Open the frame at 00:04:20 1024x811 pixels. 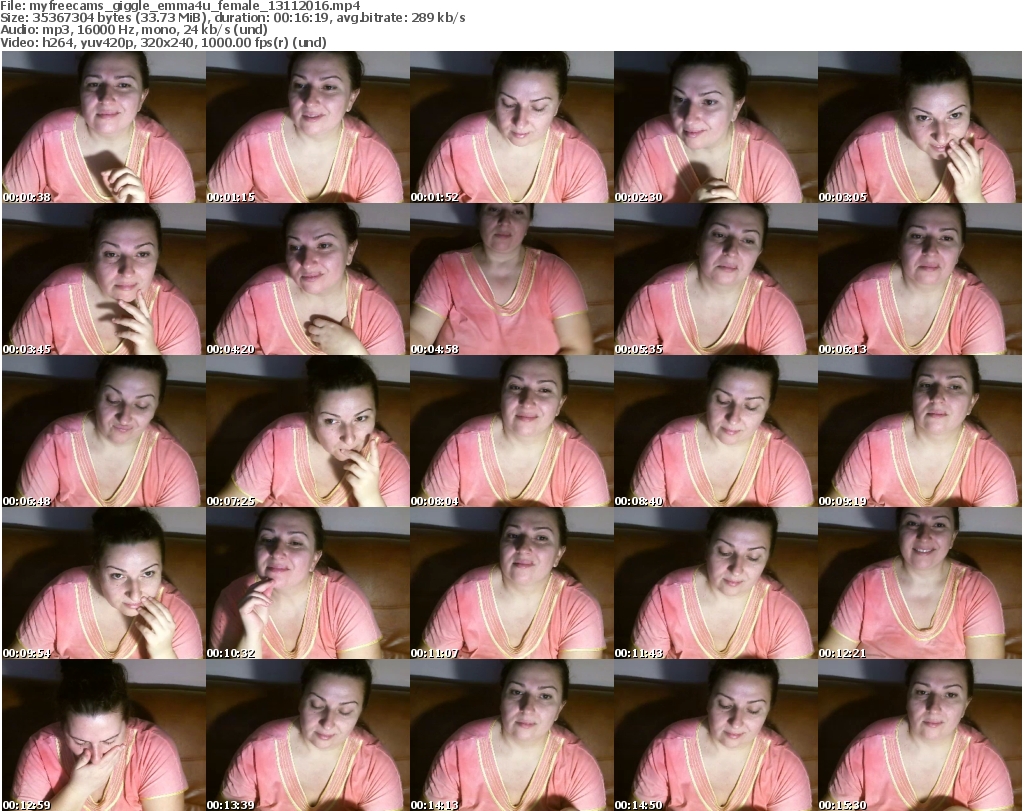click(308, 279)
